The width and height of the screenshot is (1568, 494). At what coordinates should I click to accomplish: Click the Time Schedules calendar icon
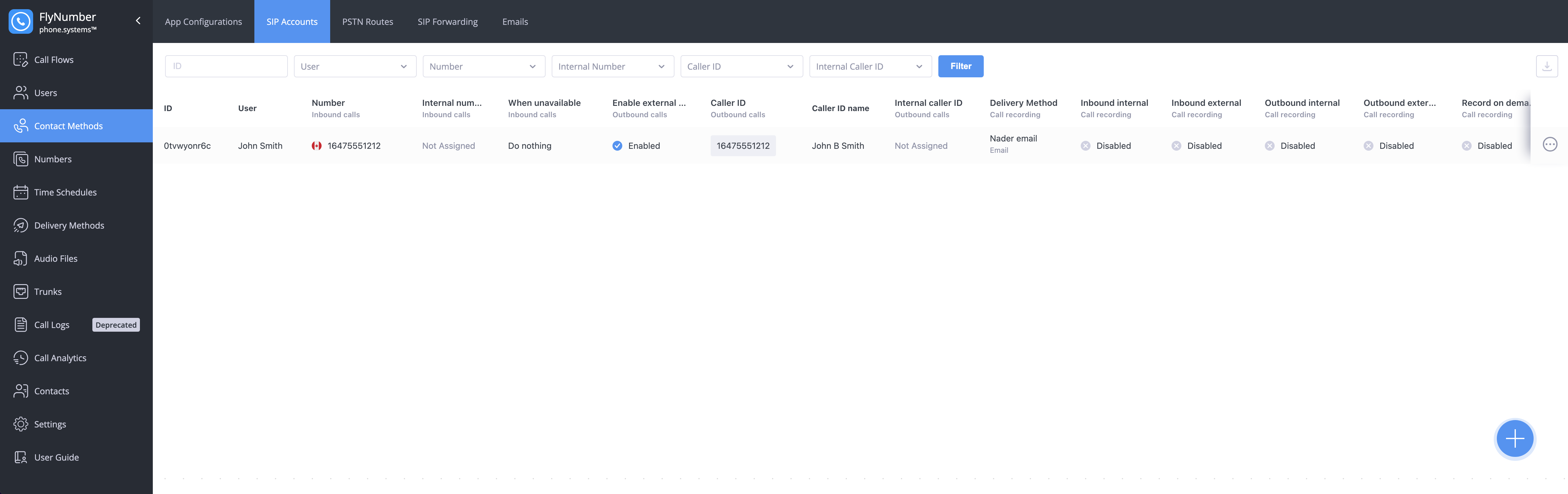[x=21, y=192]
